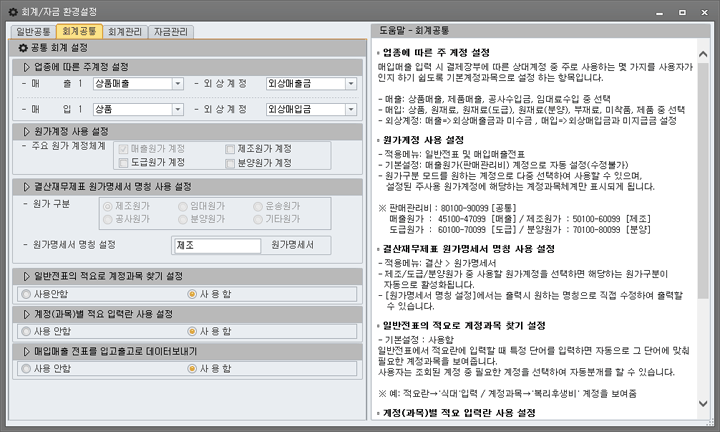Select 사용함 for 매입매출 전표 데이터보내기

point(192,369)
